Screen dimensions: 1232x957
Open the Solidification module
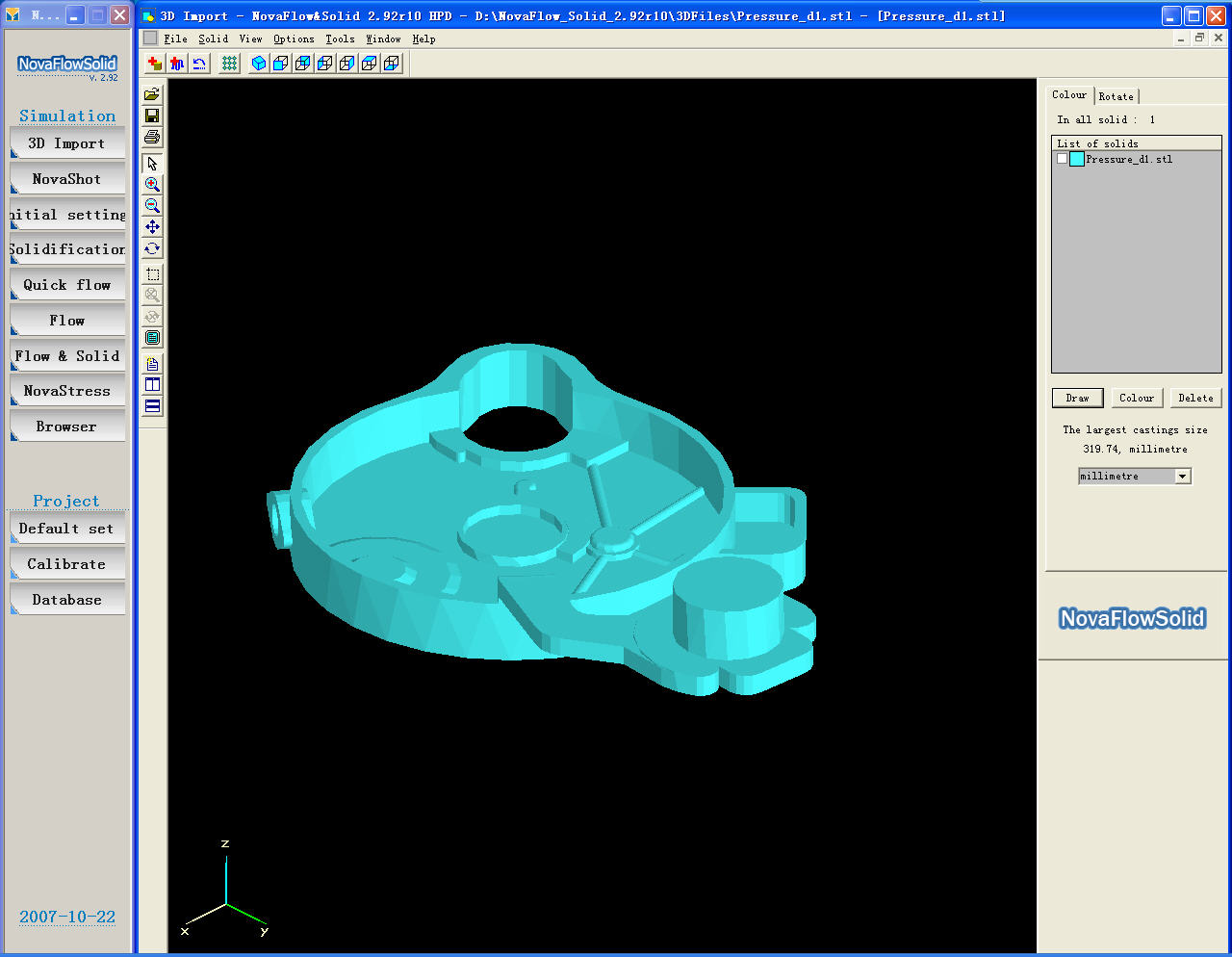pyautogui.click(x=67, y=249)
